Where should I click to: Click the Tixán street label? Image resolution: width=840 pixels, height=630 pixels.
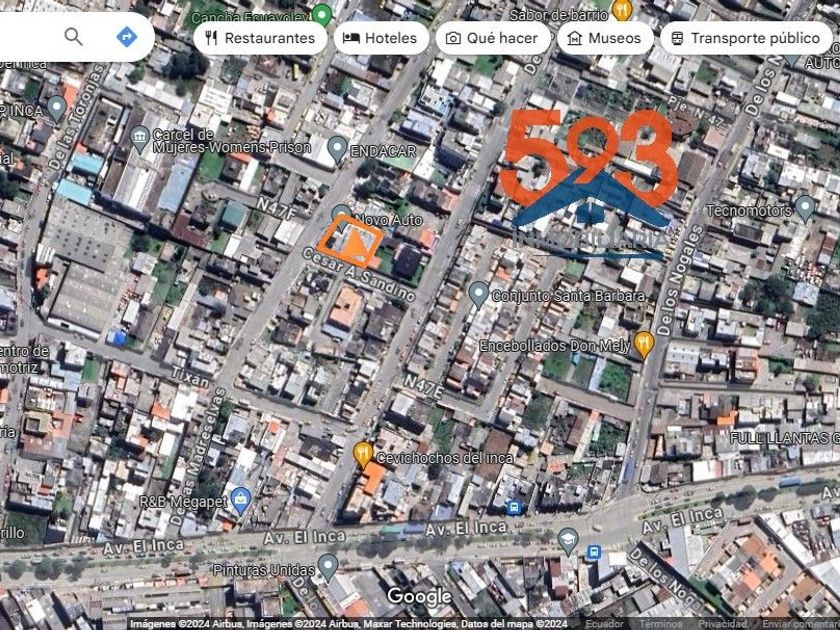(x=190, y=377)
